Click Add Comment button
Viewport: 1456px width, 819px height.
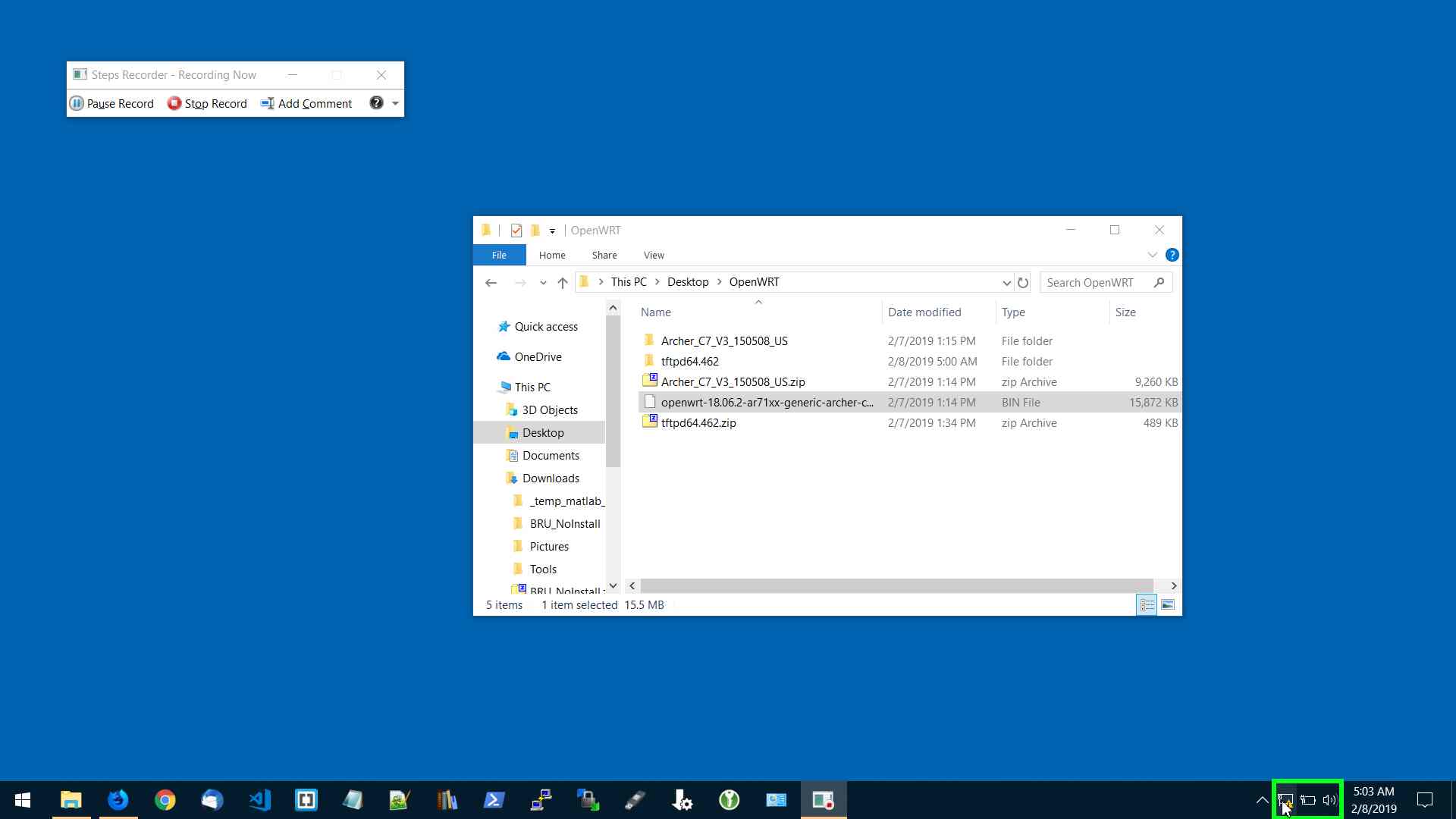[x=306, y=104]
